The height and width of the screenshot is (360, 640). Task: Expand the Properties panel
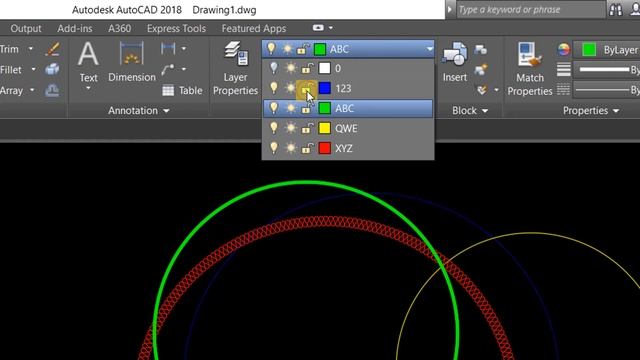tap(591, 111)
